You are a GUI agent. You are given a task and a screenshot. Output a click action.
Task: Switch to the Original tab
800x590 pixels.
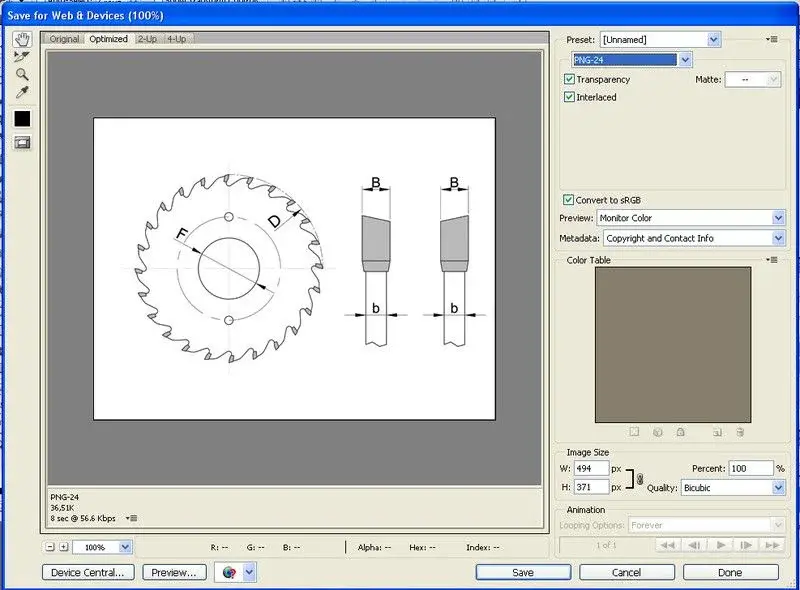[64, 39]
